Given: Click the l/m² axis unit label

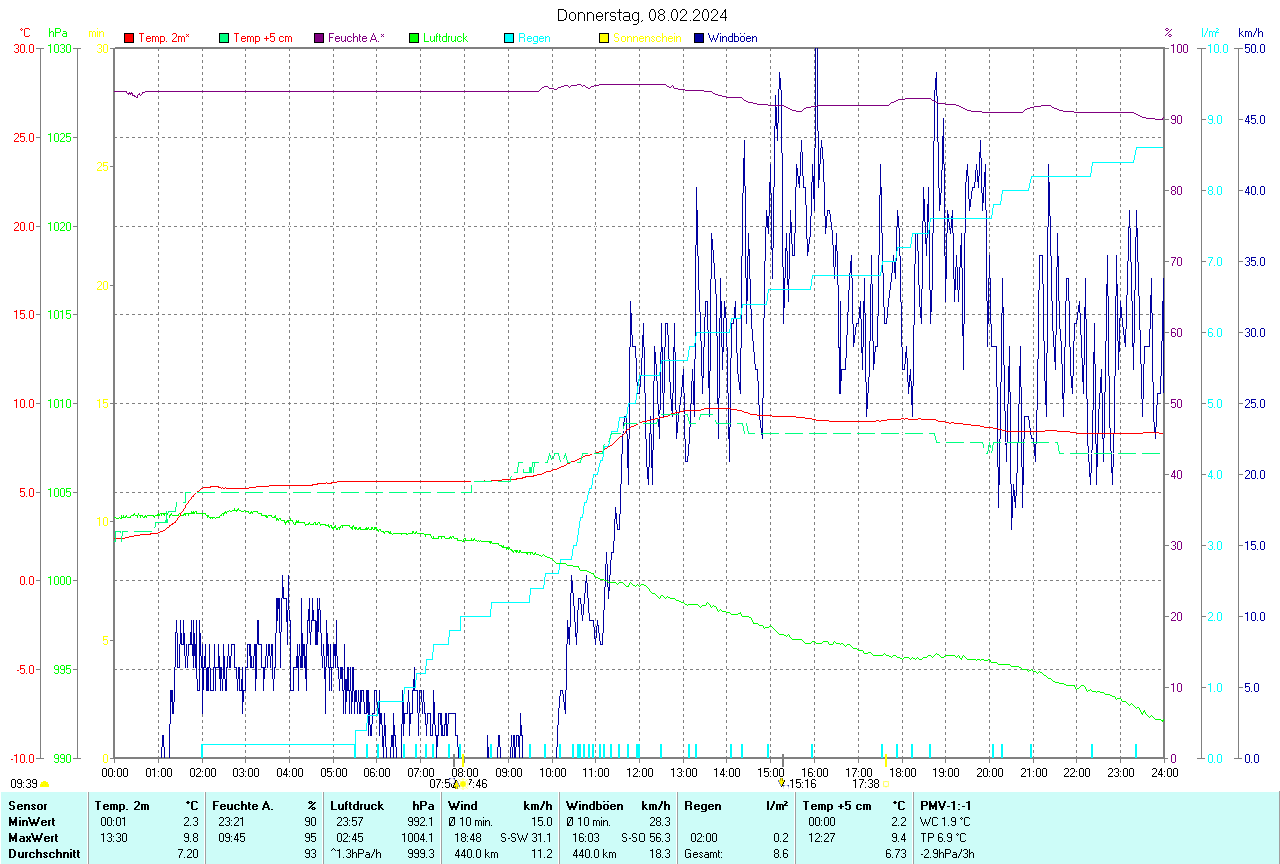Looking at the screenshot, I should pos(1211,33).
